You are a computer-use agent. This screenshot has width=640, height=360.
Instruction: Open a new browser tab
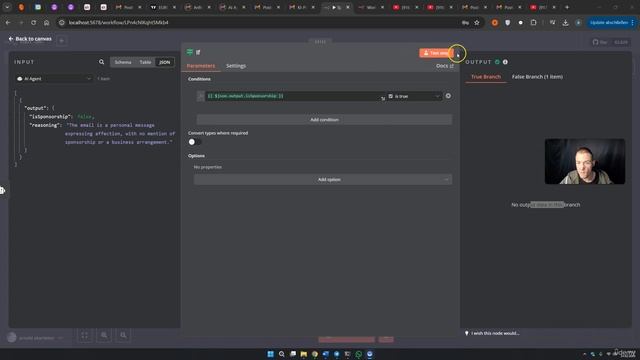tap(567, 7)
